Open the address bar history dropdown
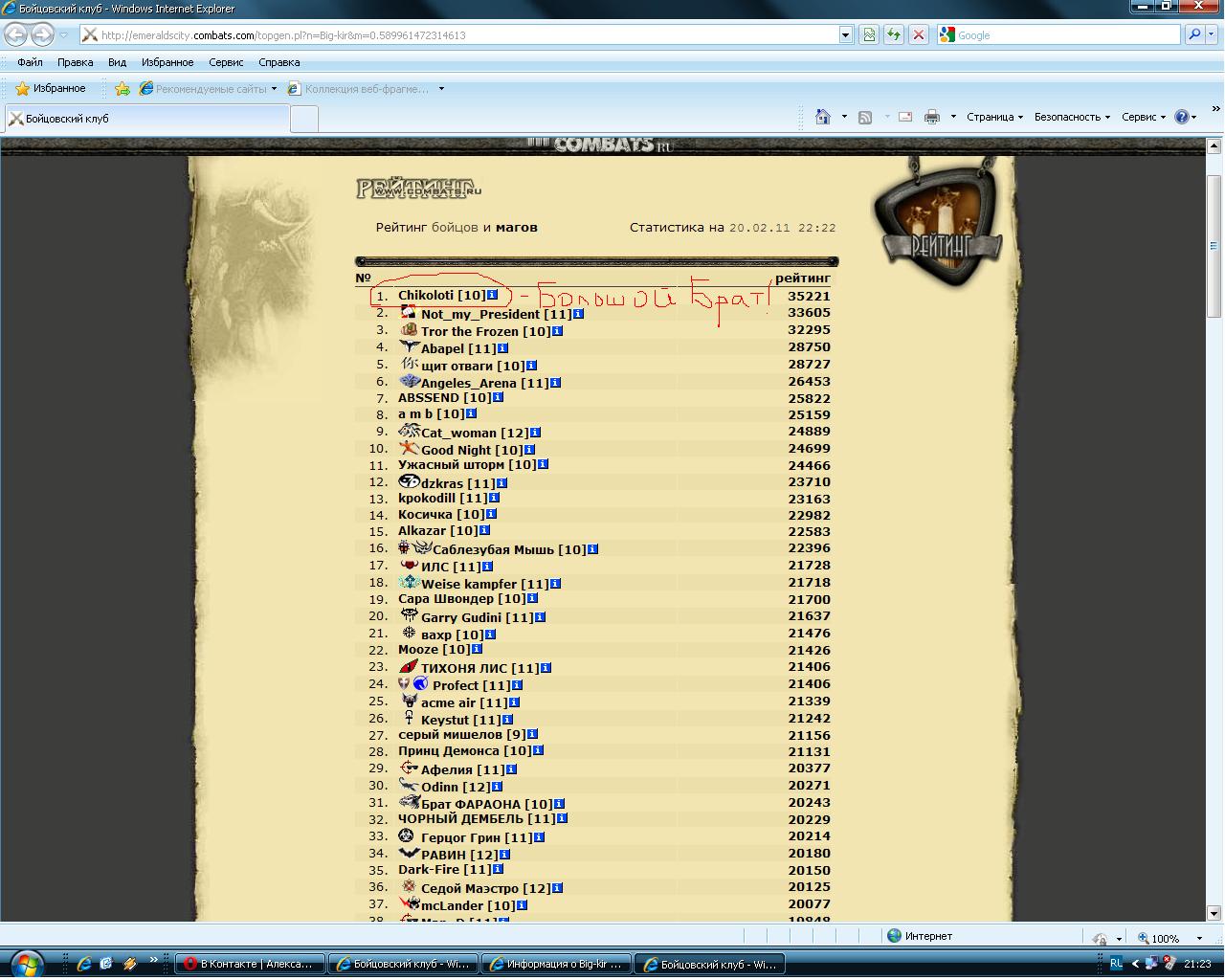The width and height of the screenshot is (1225, 980). click(x=845, y=35)
